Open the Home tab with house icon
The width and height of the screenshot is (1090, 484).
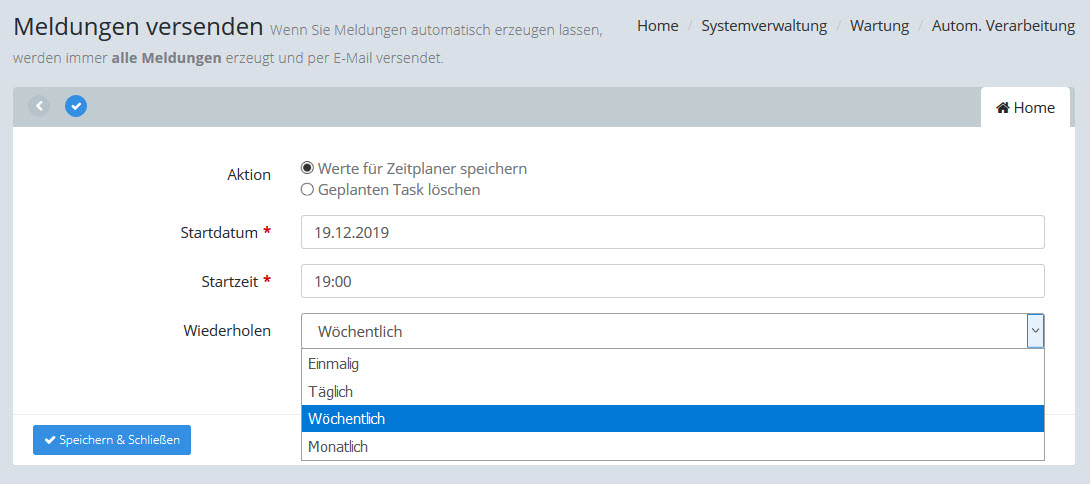(1025, 107)
